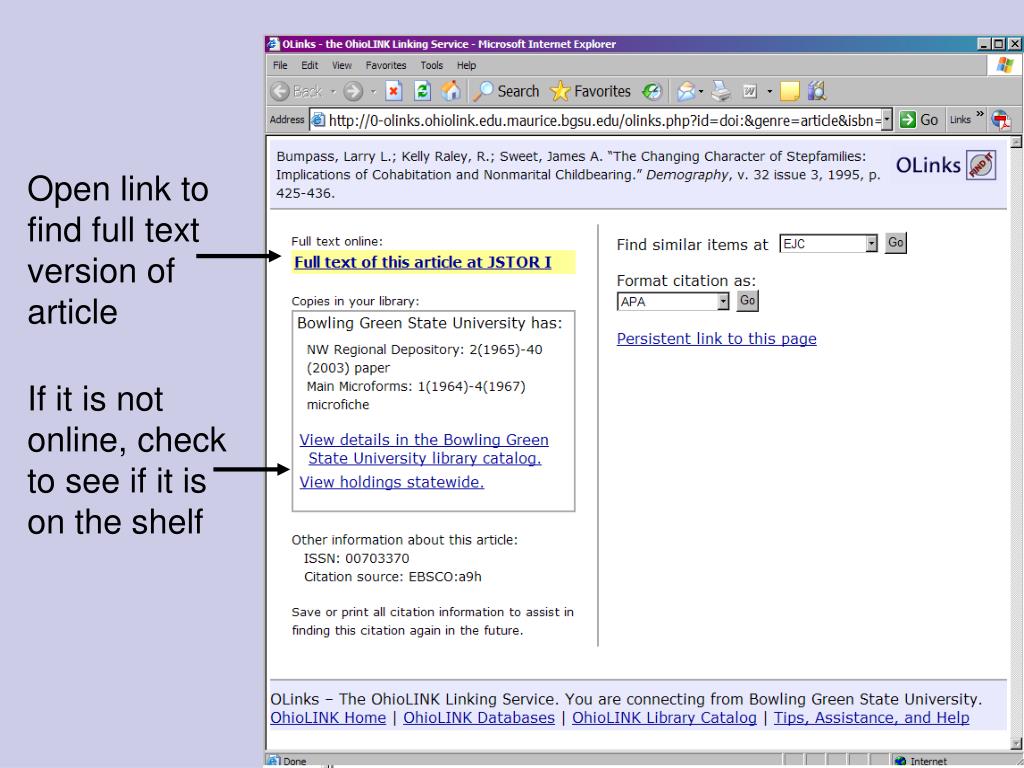The height and width of the screenshot is (768, 1024).
Task: Open the Favorites menu
Action: [x=386, y=65]
